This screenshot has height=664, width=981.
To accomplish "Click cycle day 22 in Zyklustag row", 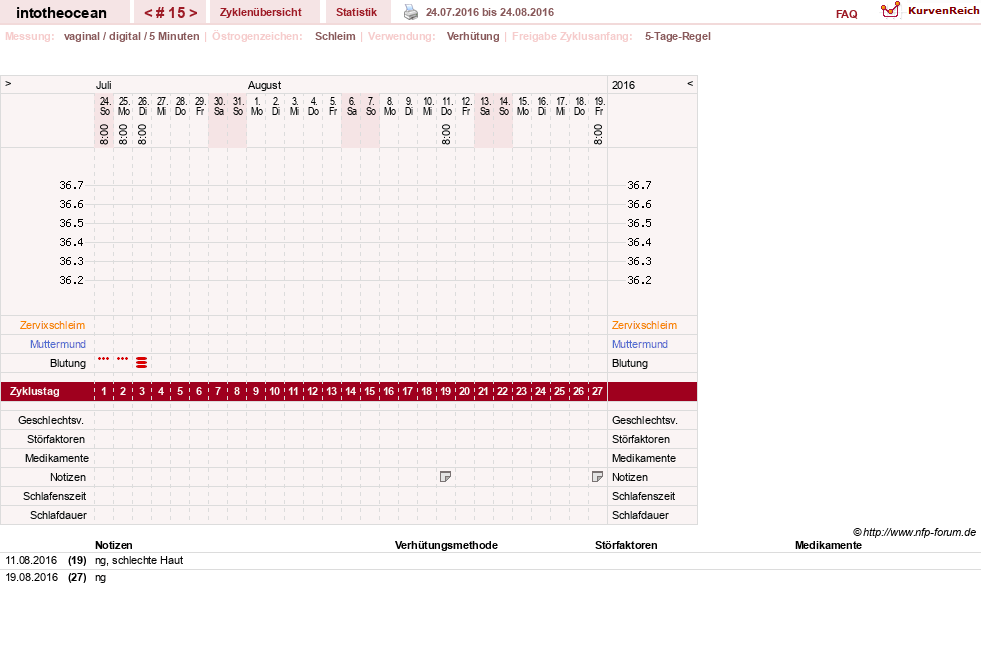I will pyautogui.click(x=502, y=391).
